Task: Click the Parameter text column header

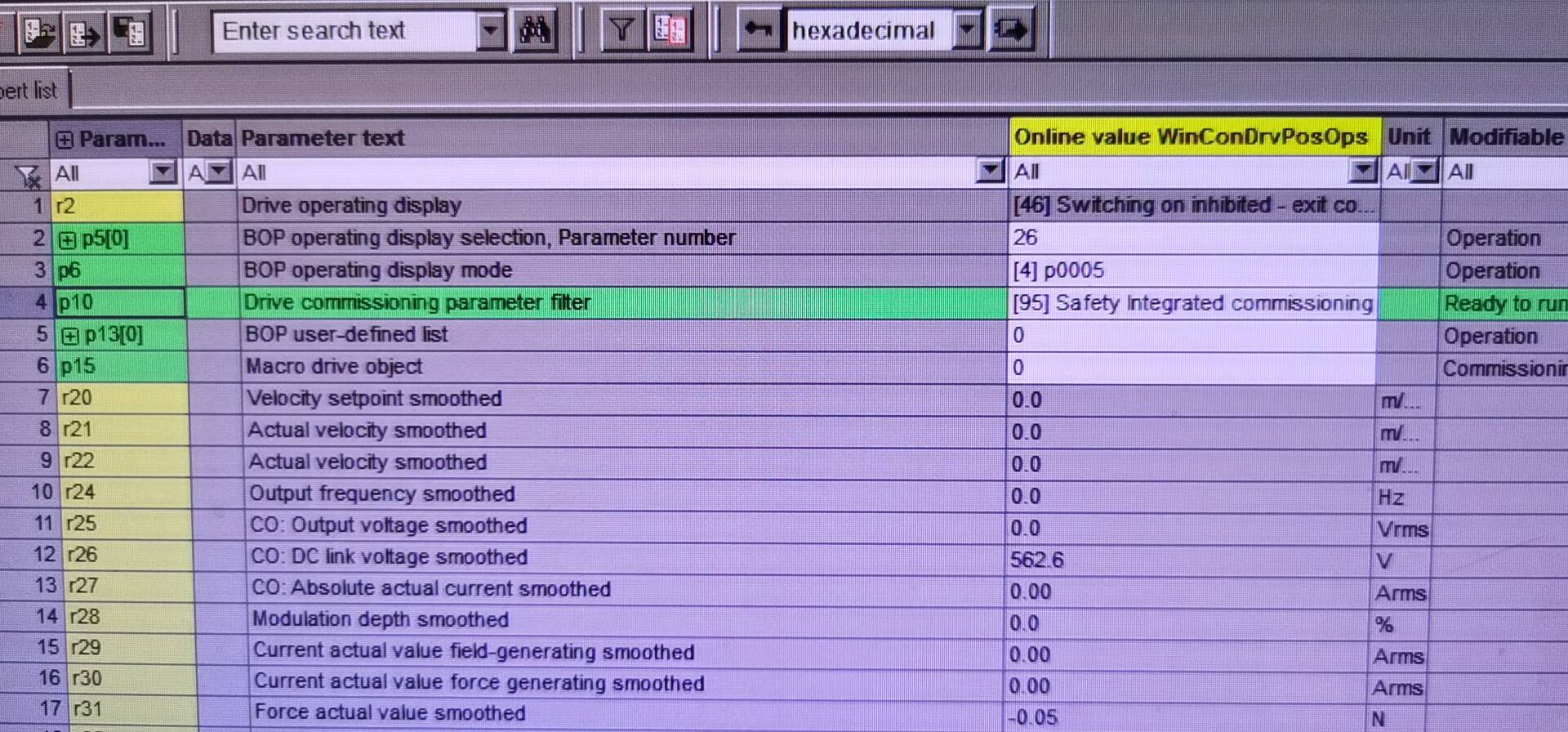Action: pyautogui.click(x=623, y=137)
